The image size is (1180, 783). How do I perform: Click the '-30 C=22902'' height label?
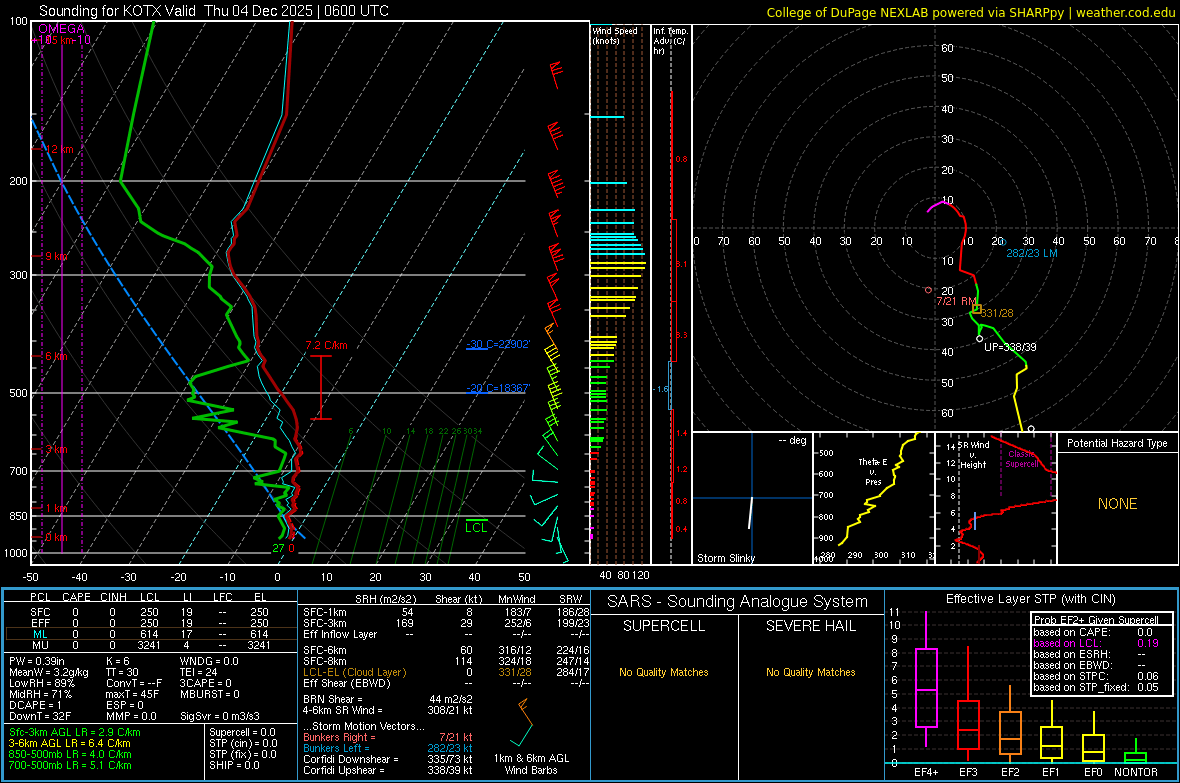click(498, 344)
